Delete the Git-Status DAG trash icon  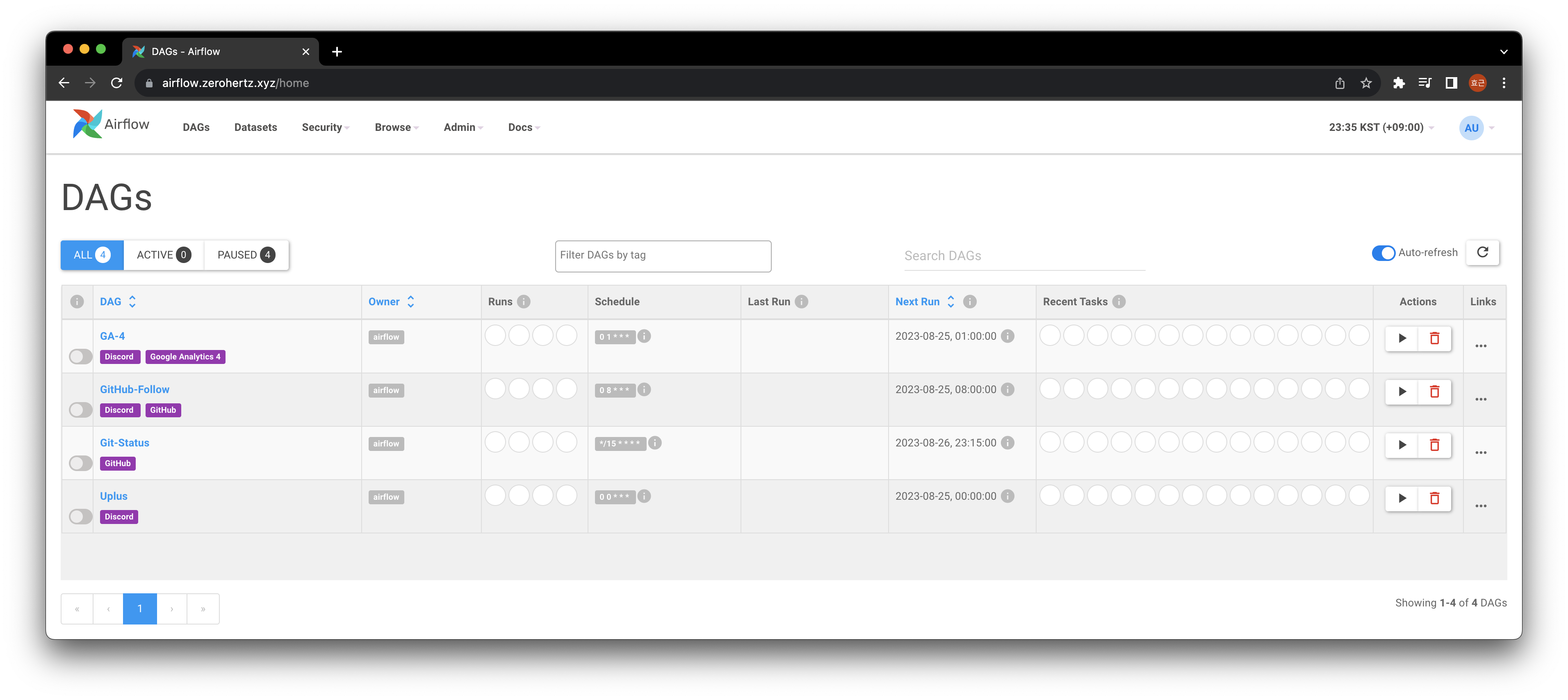tap(1434, 445)
